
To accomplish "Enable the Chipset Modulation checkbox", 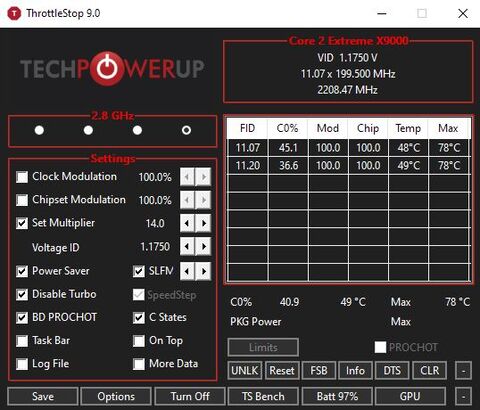I will [22, 200].
